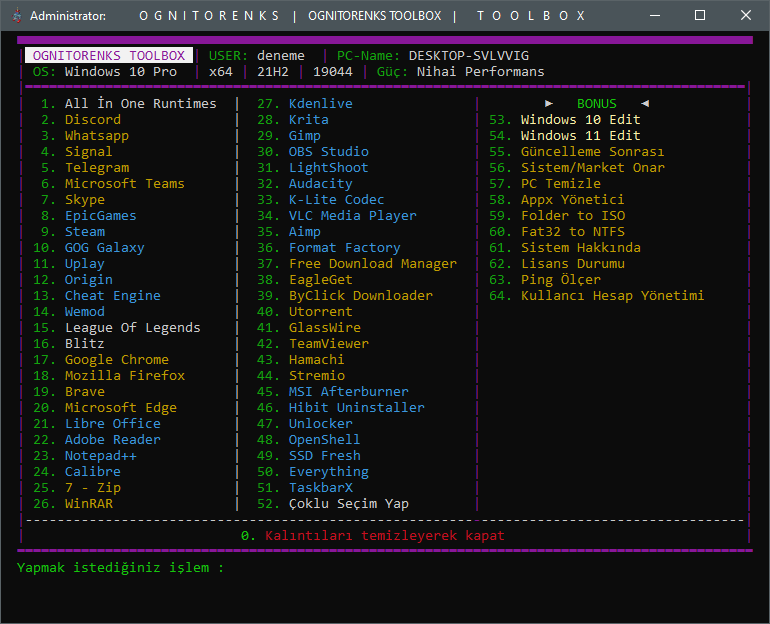This screenshot has width=770, height=624.
Task: Click Libre Office entry
Action: [112, 424]
